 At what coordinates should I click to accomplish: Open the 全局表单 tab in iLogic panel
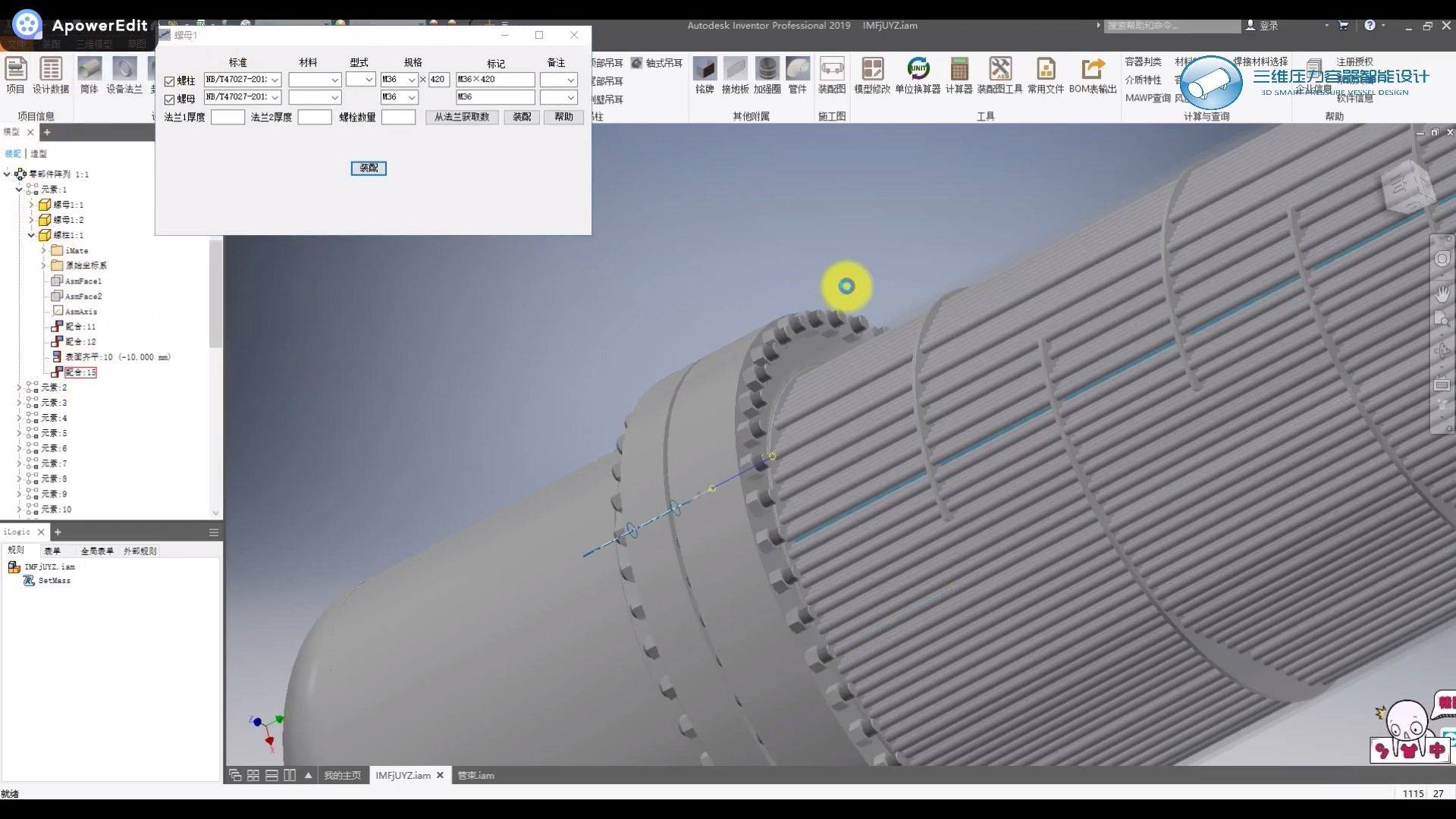pyautogui.click(x=97, y=551)
